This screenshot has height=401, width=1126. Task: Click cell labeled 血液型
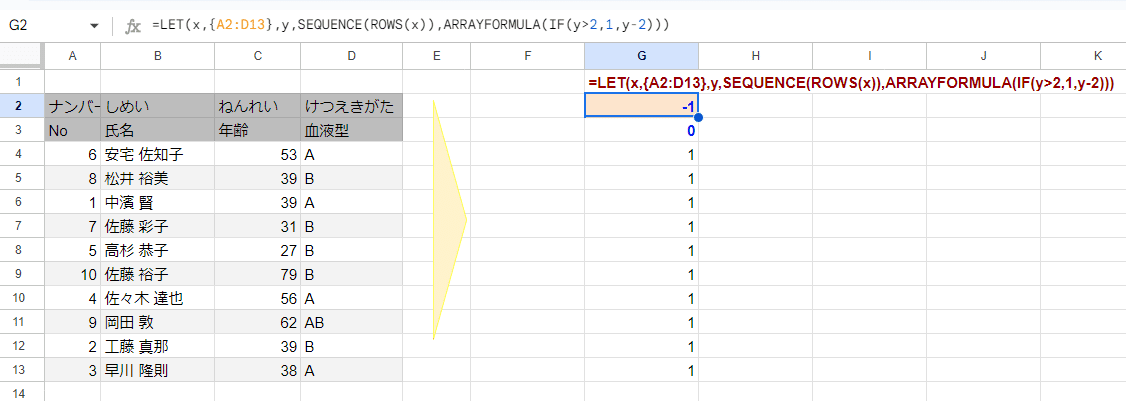coord(350,130)
